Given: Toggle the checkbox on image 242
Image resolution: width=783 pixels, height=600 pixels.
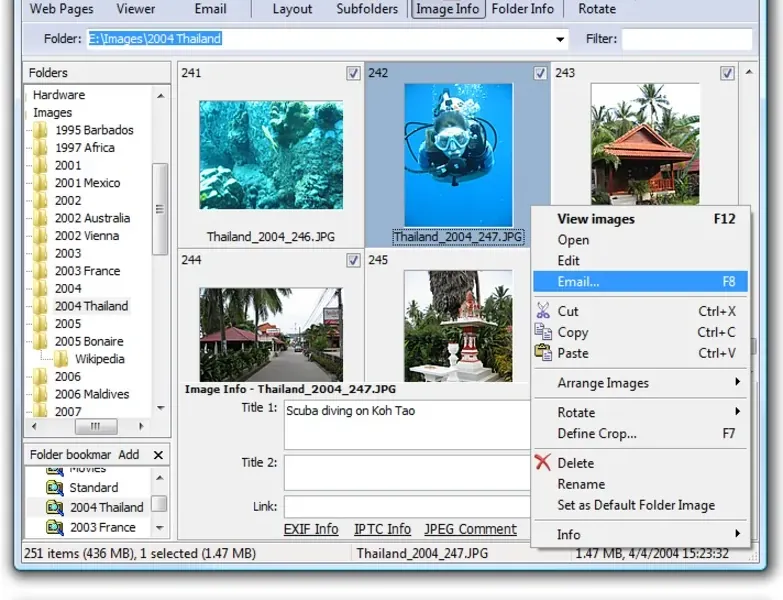Looking at the screenshot, I should (540, 73).
